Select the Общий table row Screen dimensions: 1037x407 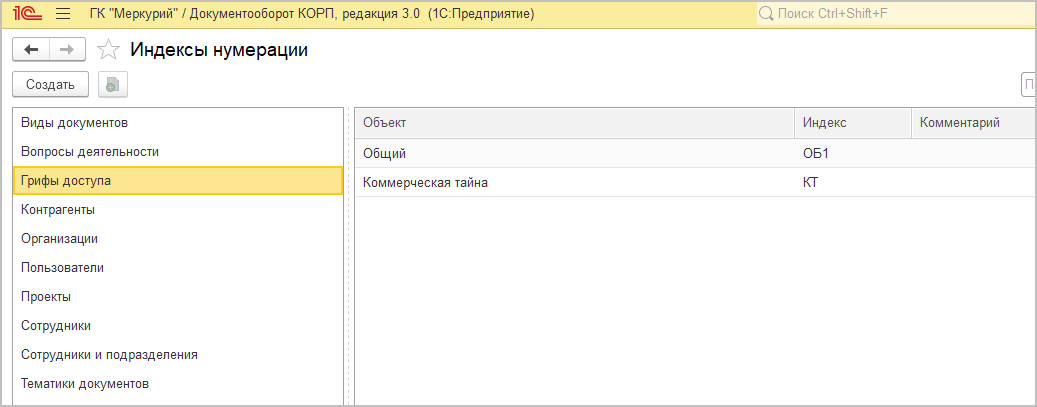(x=384, y=154)
